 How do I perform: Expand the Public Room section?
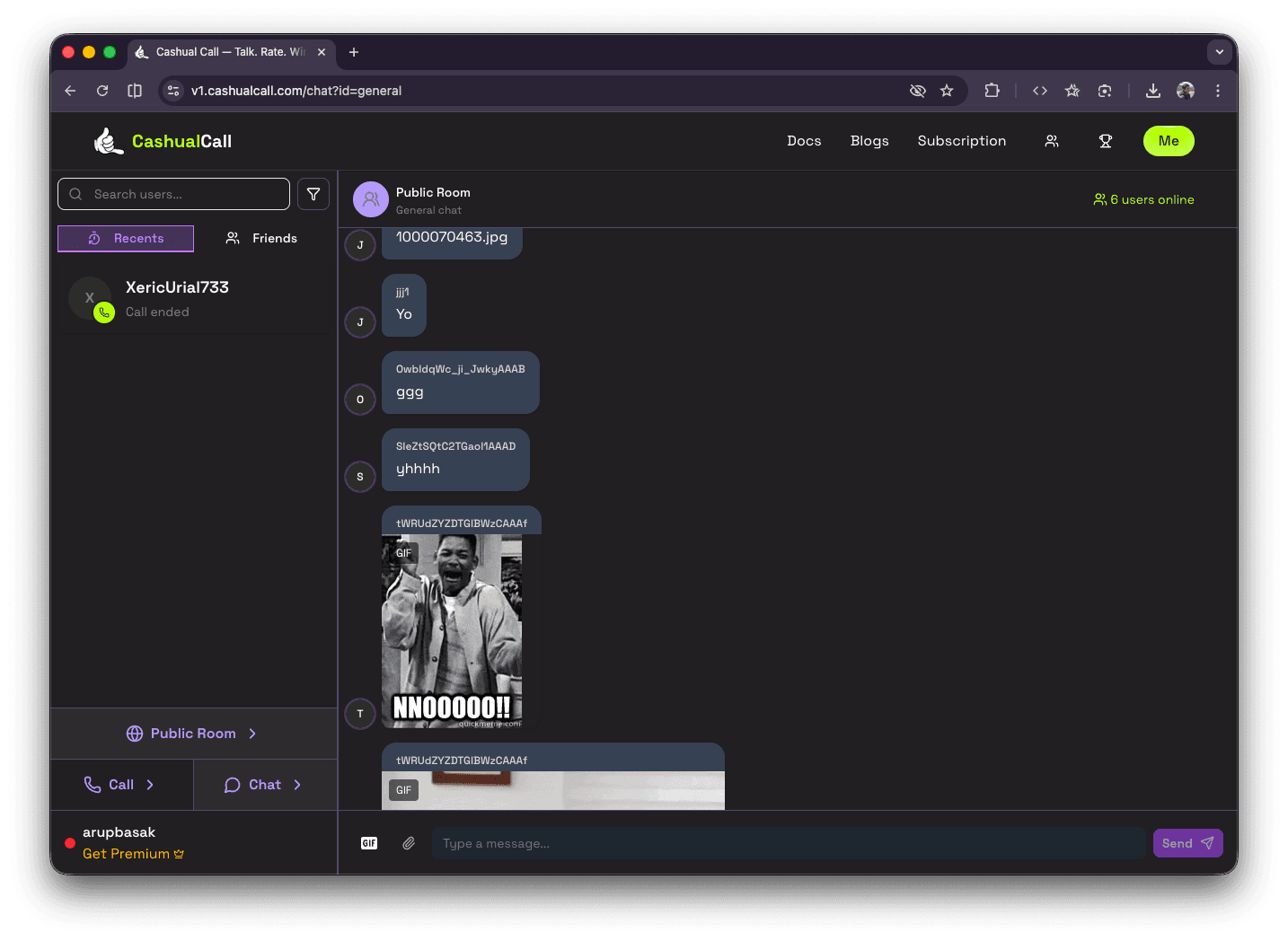pos(192,733)
